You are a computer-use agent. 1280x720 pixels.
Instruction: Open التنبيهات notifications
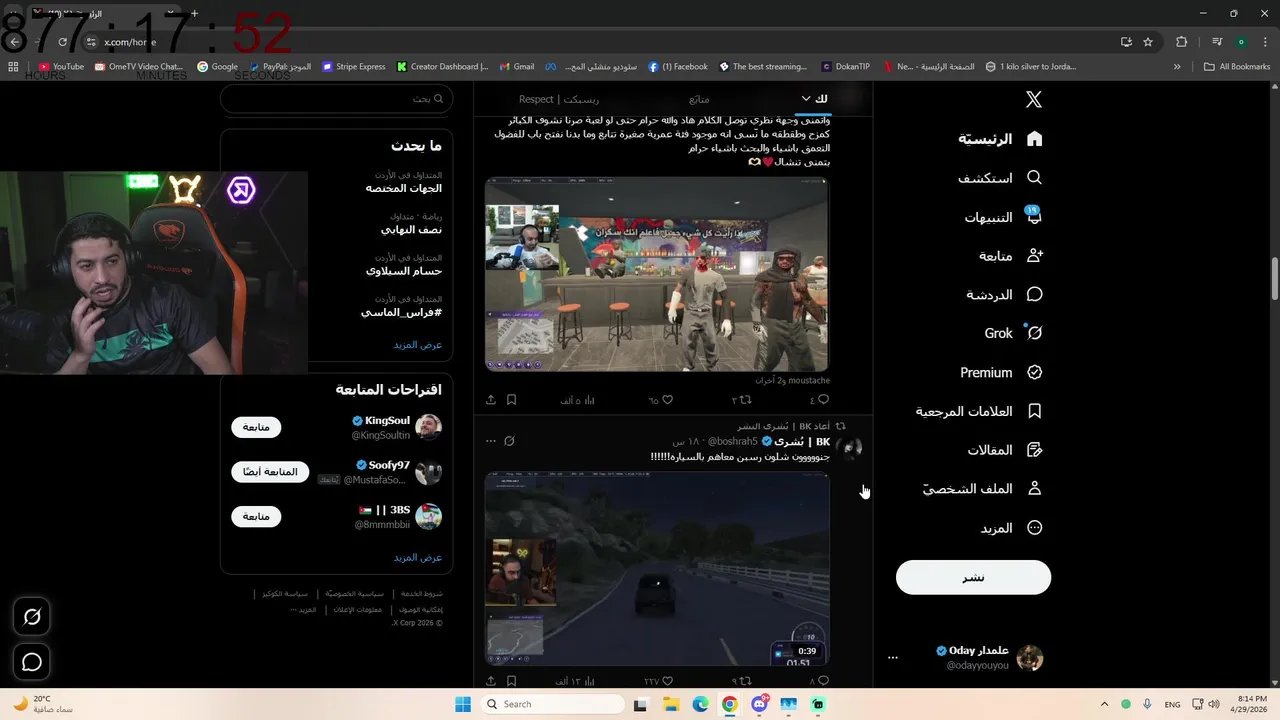tap(1004, 217)
